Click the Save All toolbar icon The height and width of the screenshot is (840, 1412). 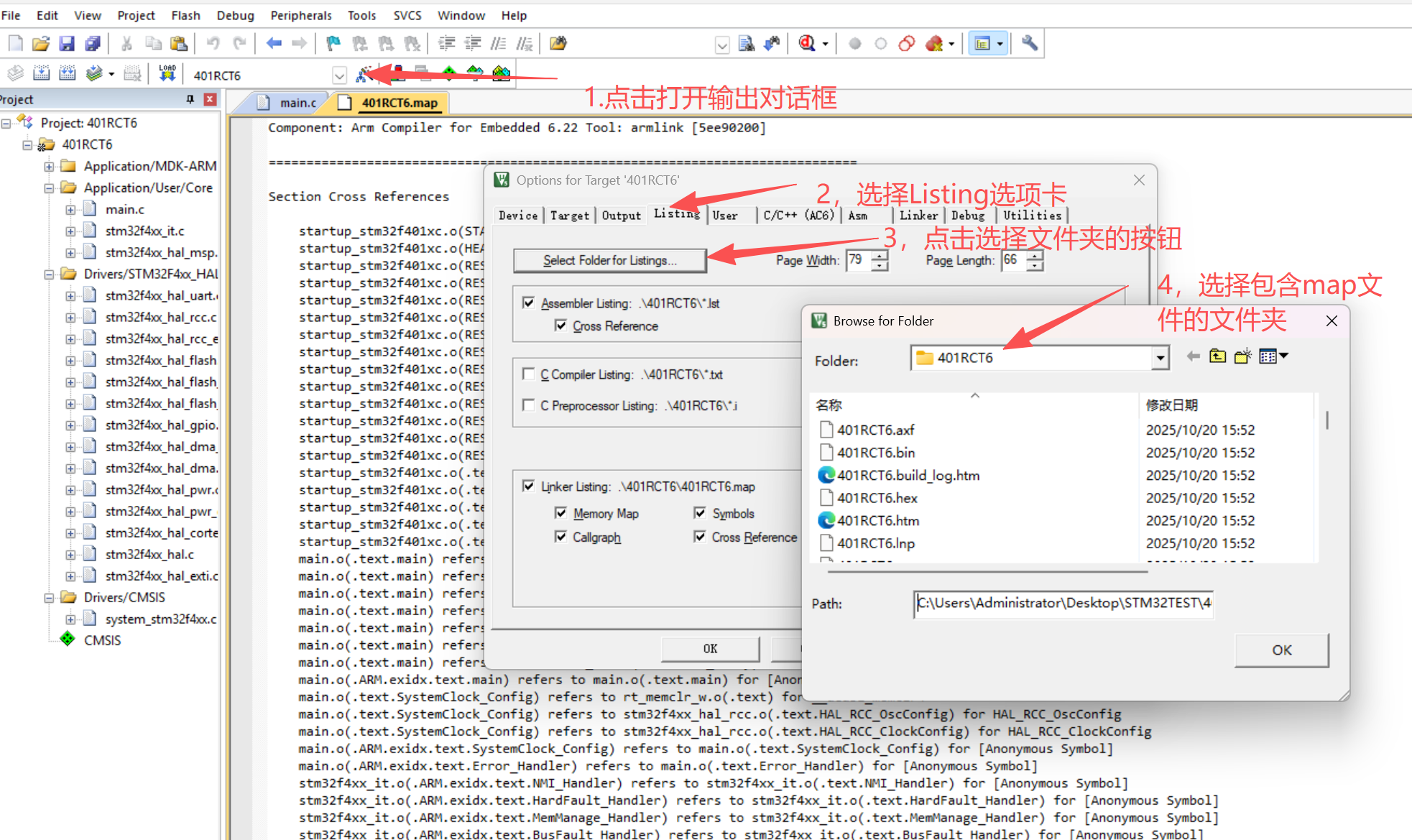(93, 44)
